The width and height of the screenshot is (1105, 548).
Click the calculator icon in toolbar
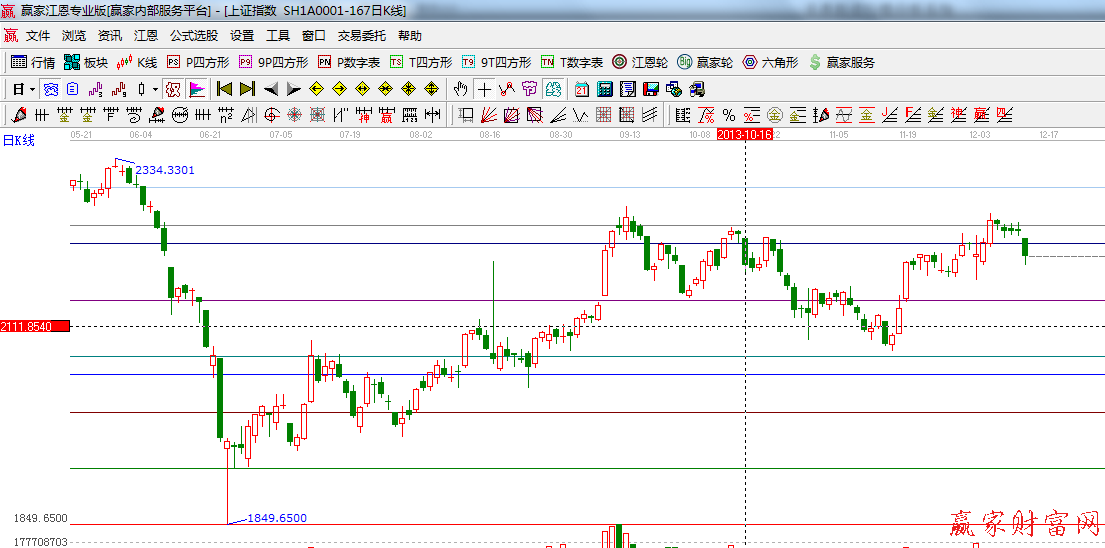click(604, 89)
